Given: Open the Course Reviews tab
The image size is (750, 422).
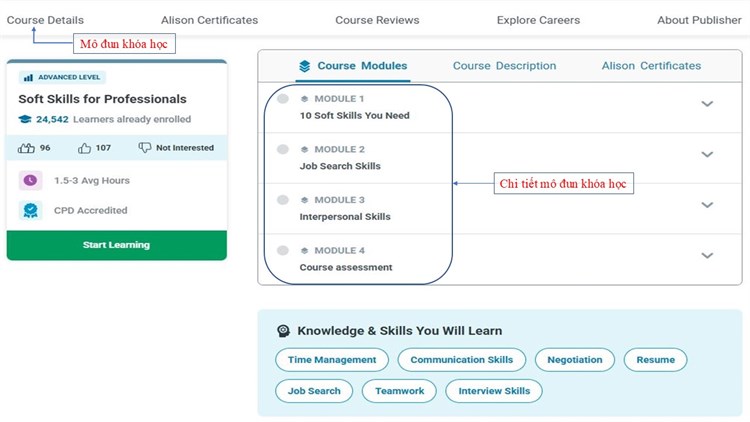Looking at the screenshot, I should (377, 20).
